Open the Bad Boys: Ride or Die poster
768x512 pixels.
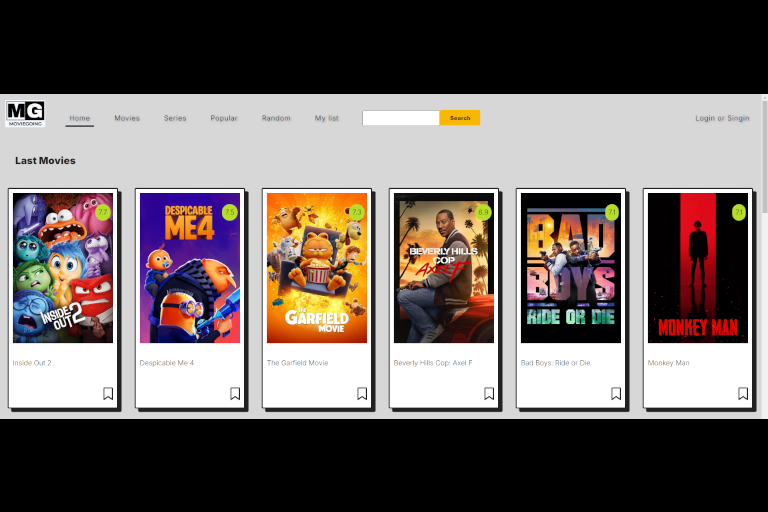pos(571,268)
